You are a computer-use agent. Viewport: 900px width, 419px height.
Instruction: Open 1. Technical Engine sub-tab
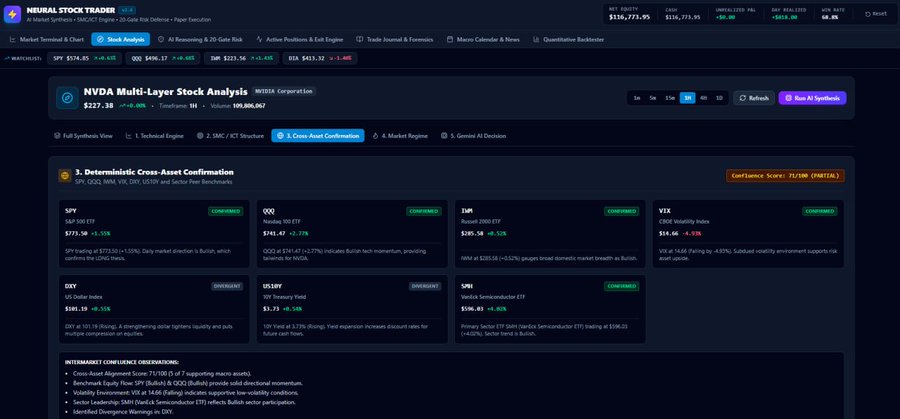click(155, 136)
